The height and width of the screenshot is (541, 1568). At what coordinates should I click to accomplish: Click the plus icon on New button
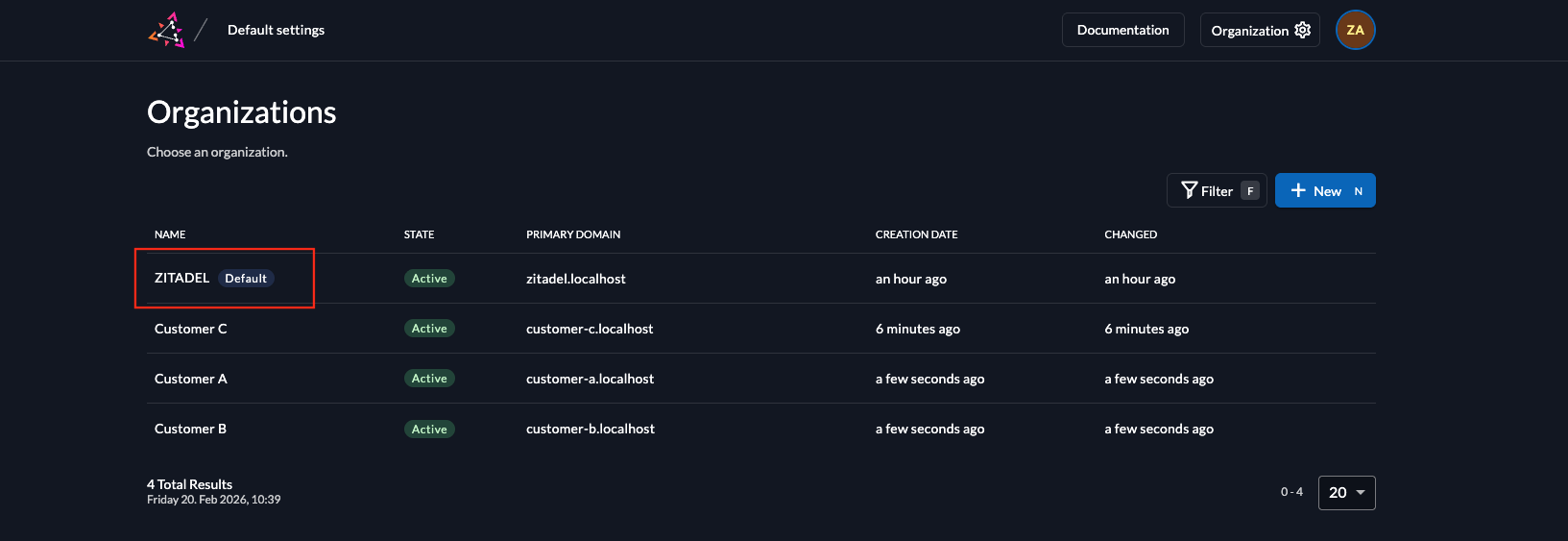pos(1298,190)
